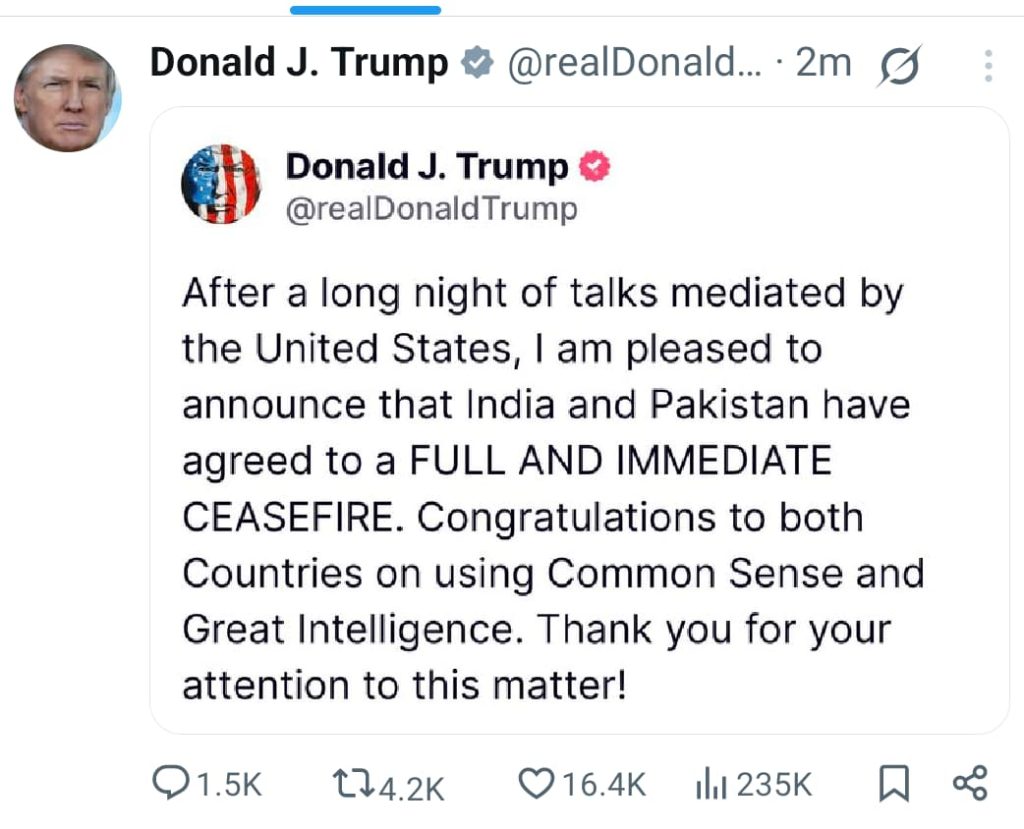Share the post via share icon
The height and width of the screenshot is (829, 1024).
(969, 783)
